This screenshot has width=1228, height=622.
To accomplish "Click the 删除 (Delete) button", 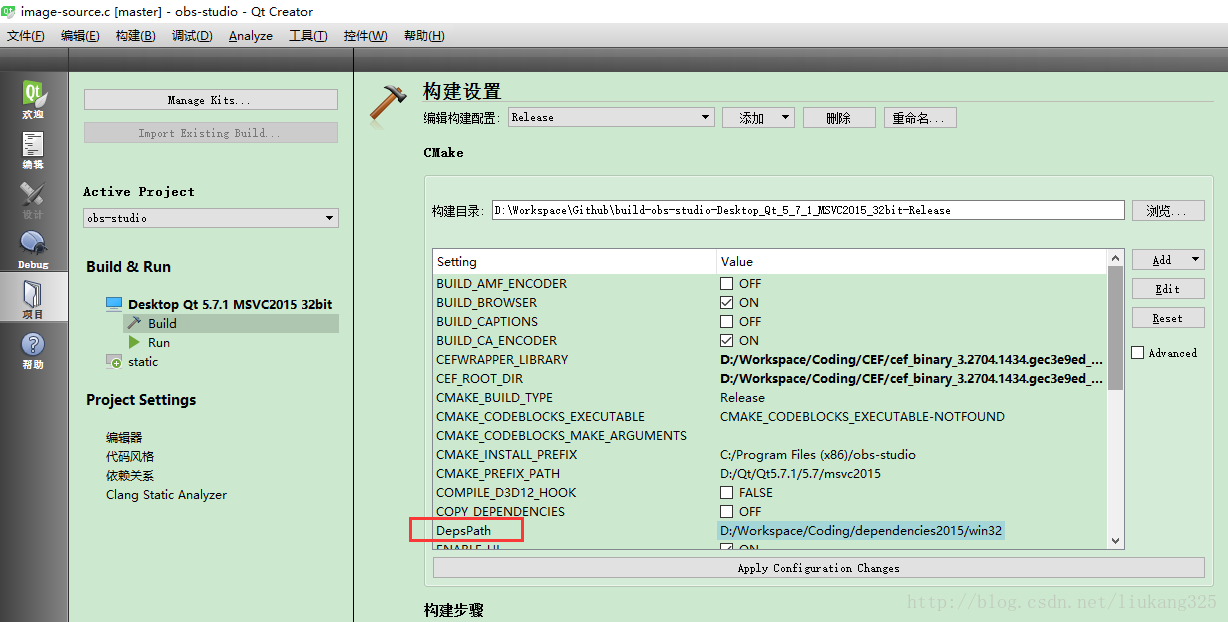I will pos(839,118).
